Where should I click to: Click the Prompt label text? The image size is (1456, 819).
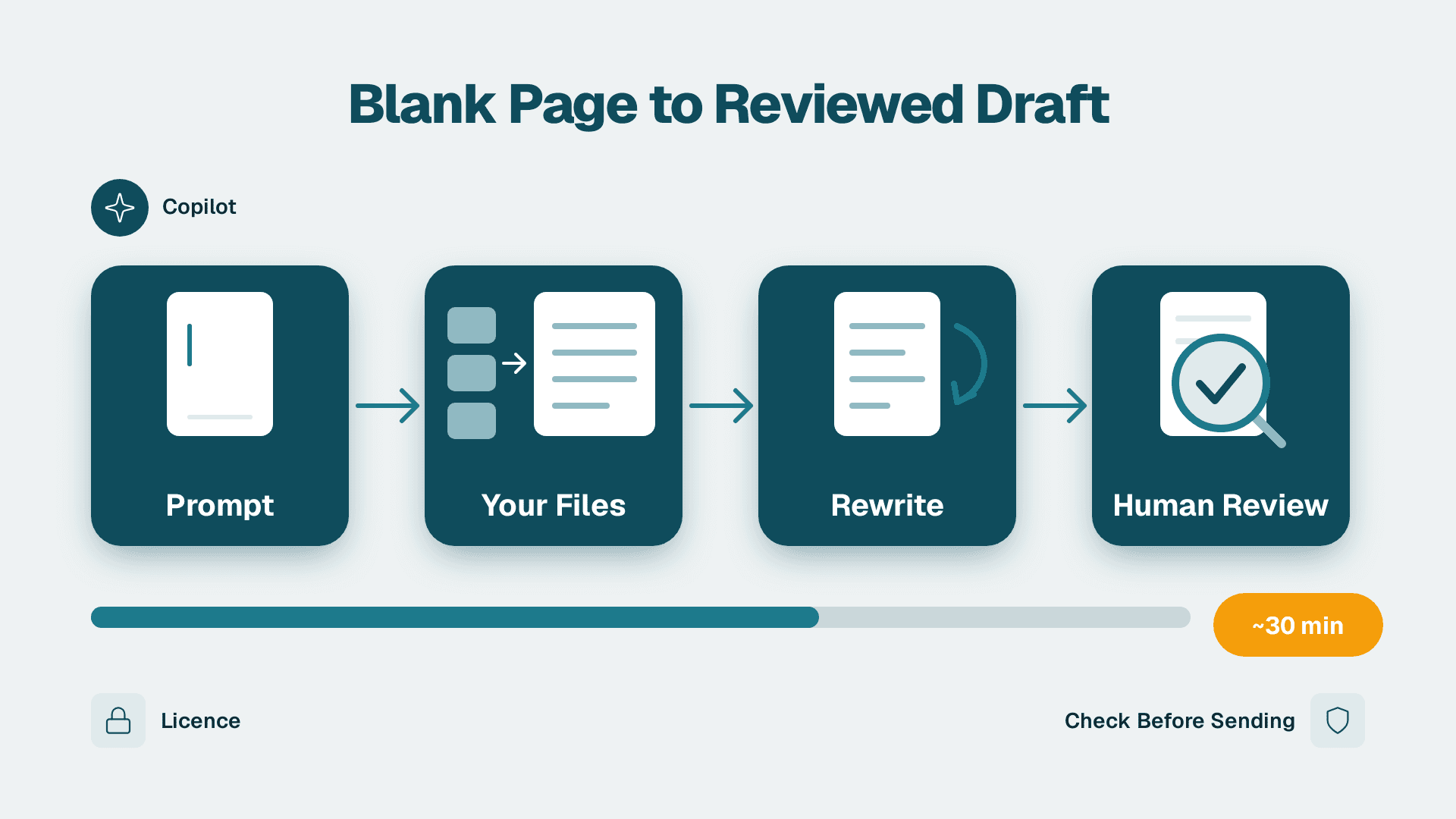click(220, 506)
